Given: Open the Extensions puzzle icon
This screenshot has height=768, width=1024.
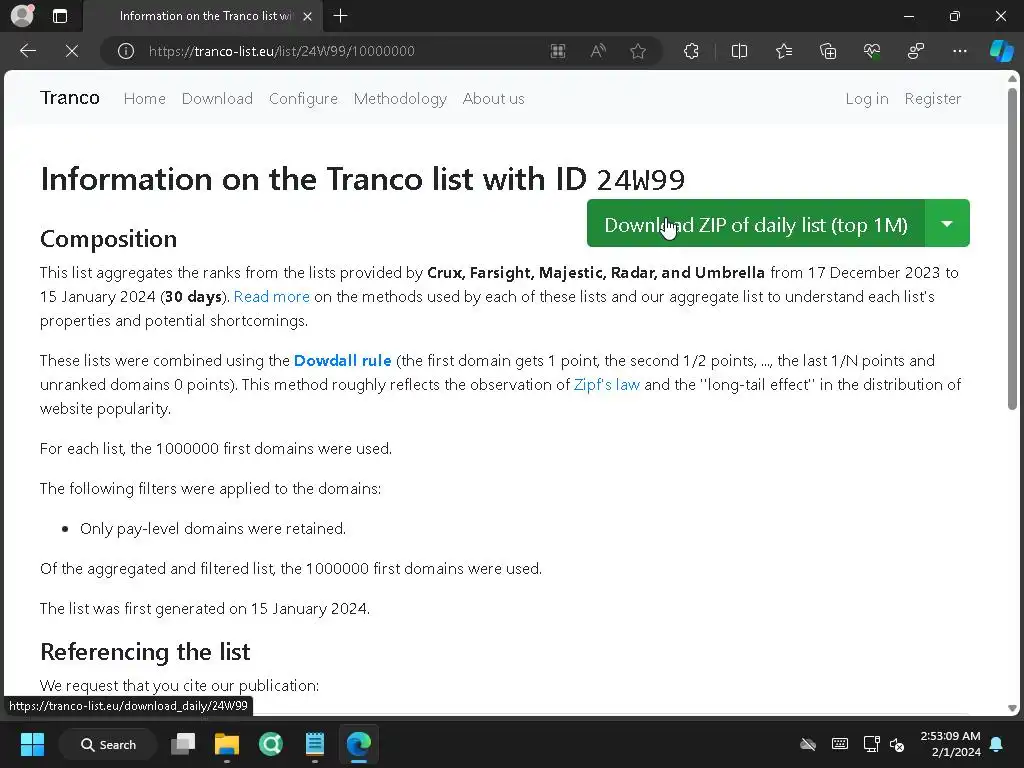Looking at the screenshot, I should coord(691,51).
